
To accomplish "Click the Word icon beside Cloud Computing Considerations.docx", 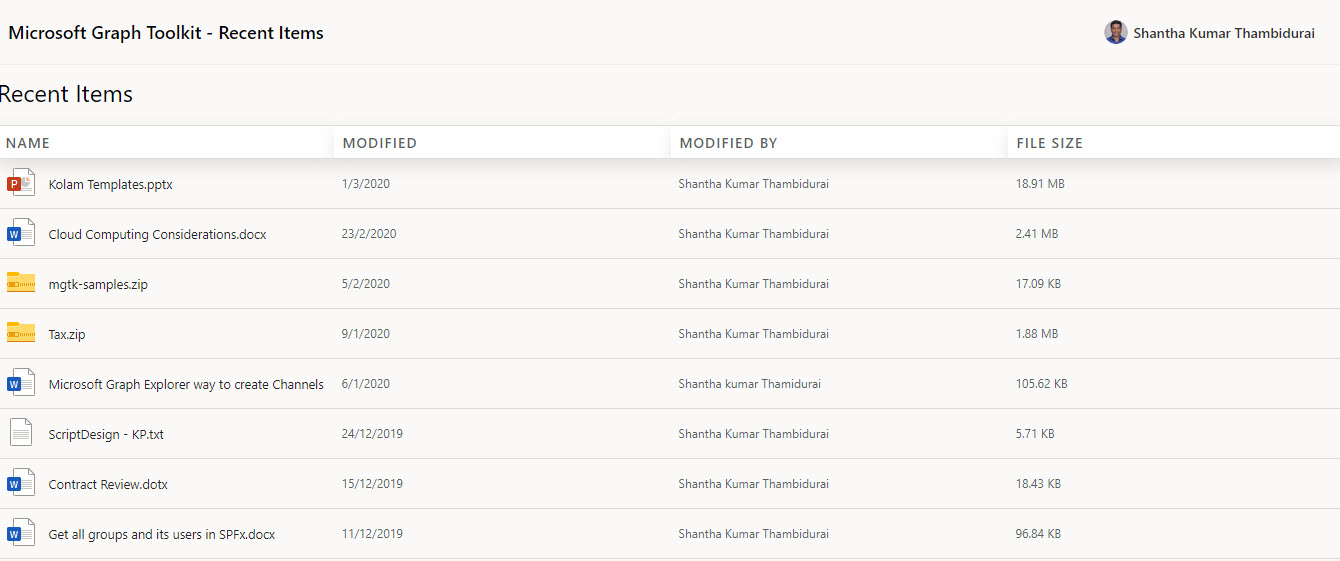I will 21,233.
